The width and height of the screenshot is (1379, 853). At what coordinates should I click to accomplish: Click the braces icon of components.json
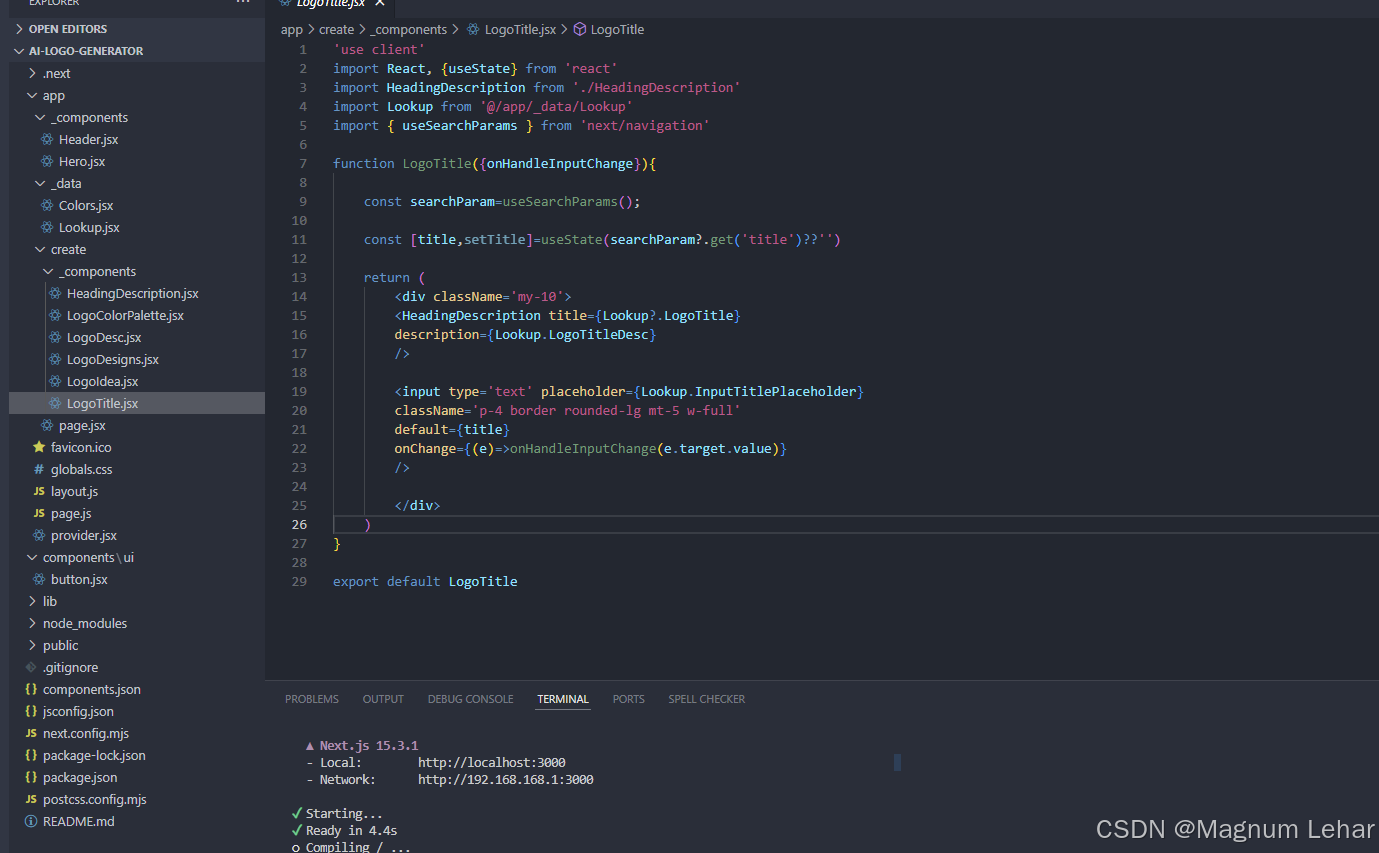point(31,689)
